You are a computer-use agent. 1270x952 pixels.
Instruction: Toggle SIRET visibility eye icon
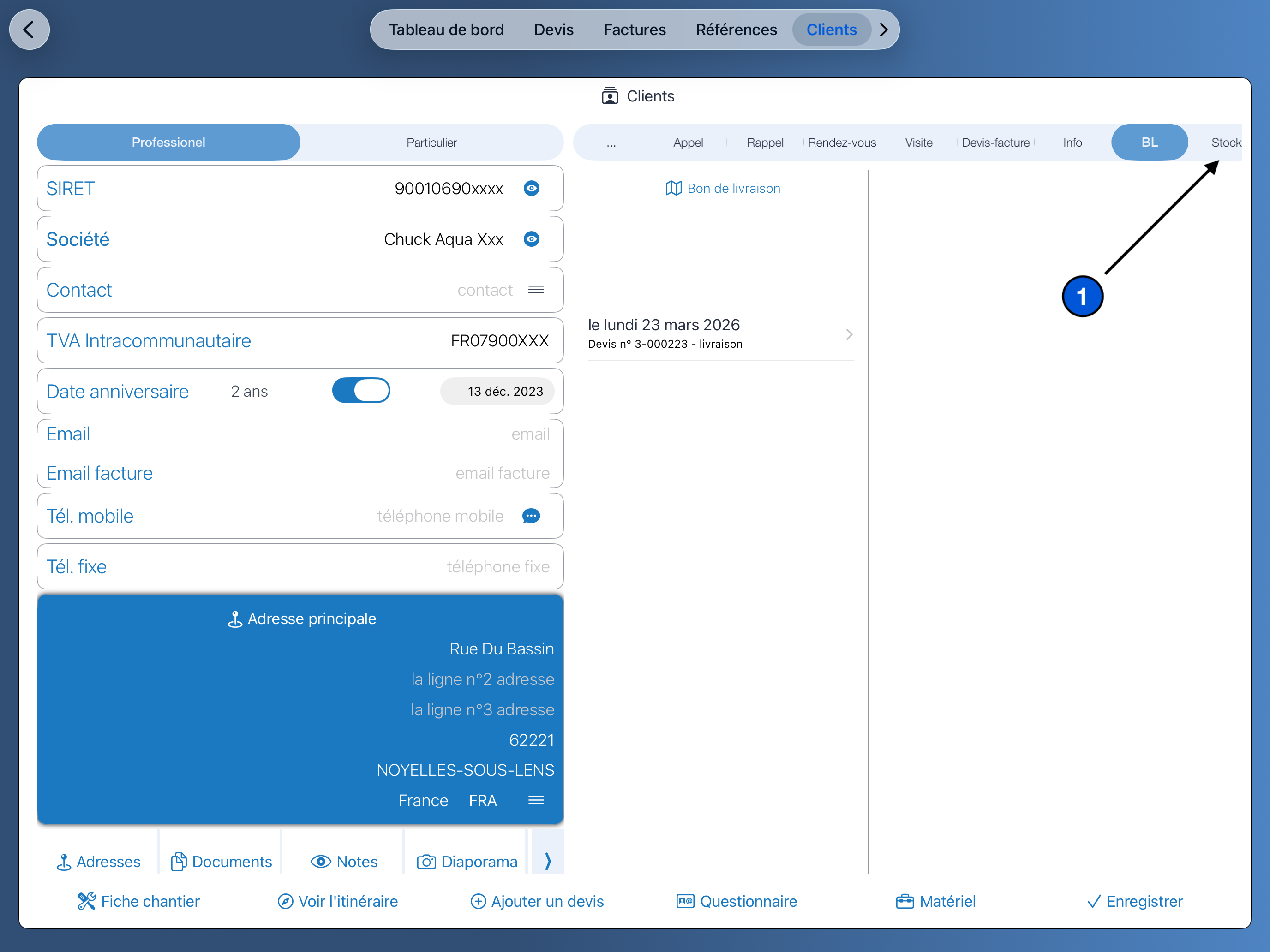(x=531, y=188)
